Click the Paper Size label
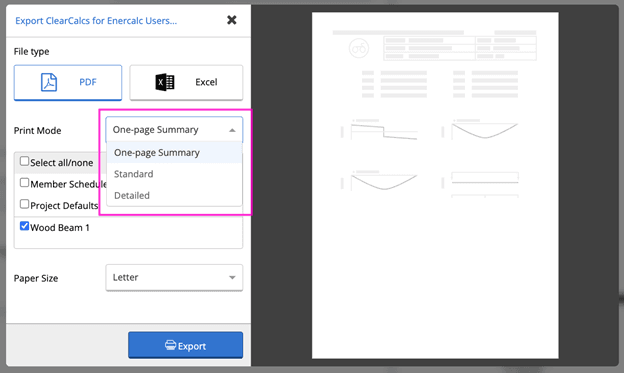This screenshot has height=373, width=624. 36,278
